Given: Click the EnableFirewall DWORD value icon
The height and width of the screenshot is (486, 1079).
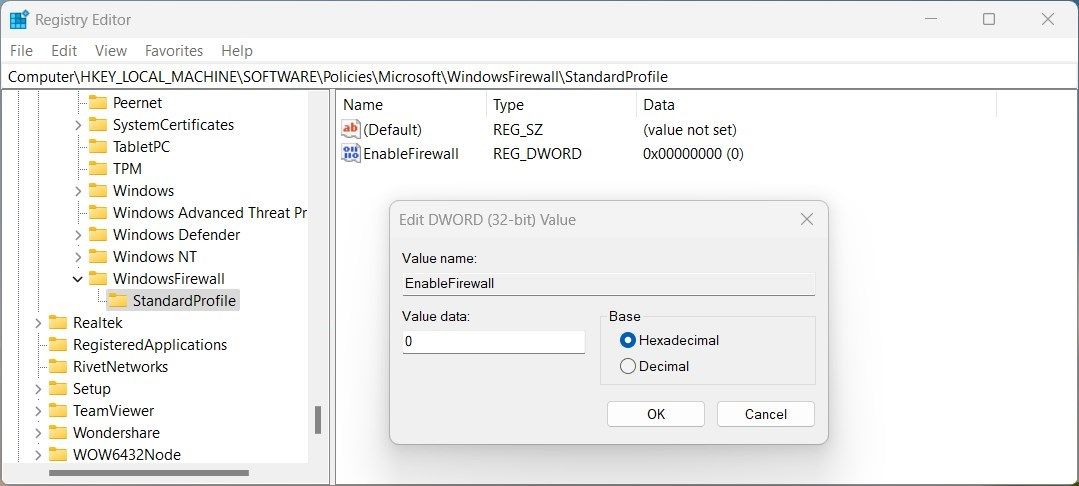Looking at the screenshot, I should [x=351, y=154].
